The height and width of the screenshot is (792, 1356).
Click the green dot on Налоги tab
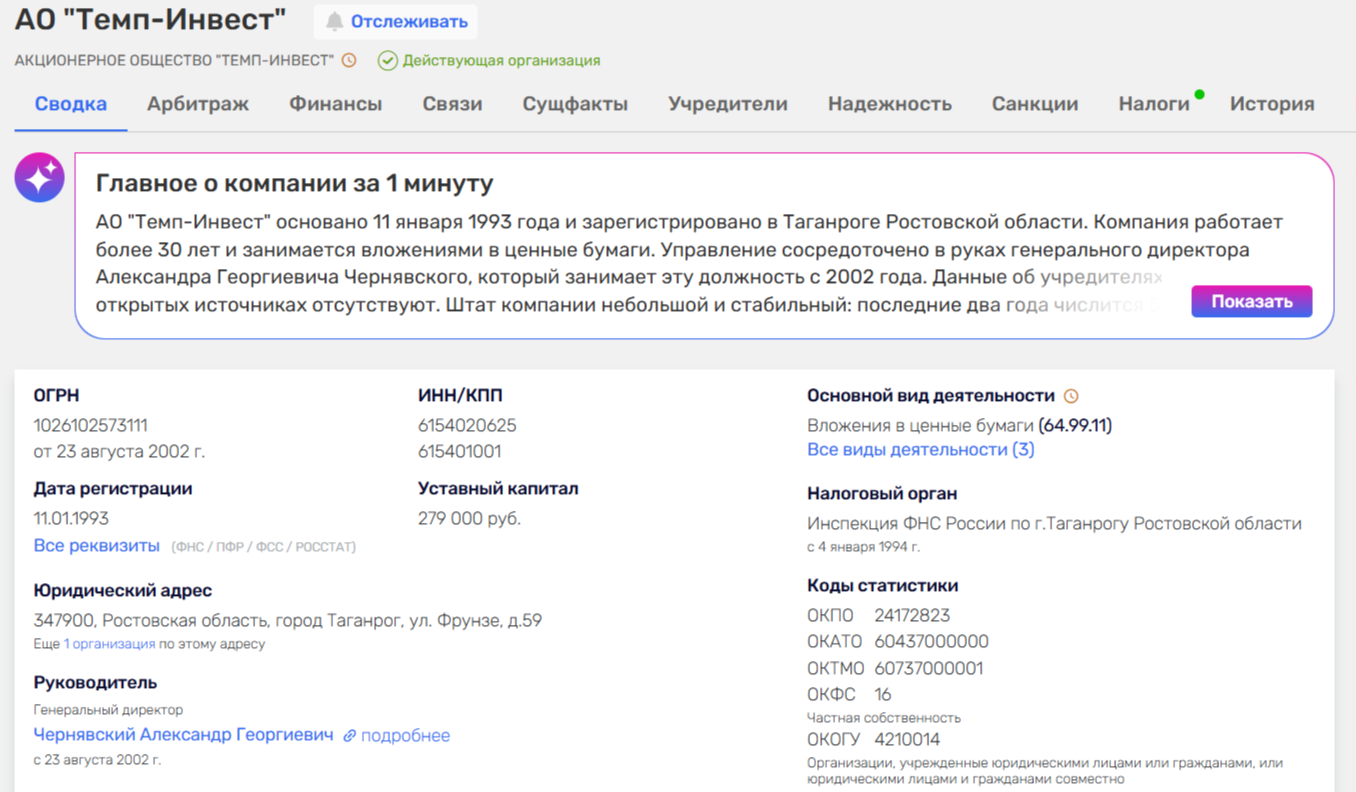click(x=1199, y=95)
